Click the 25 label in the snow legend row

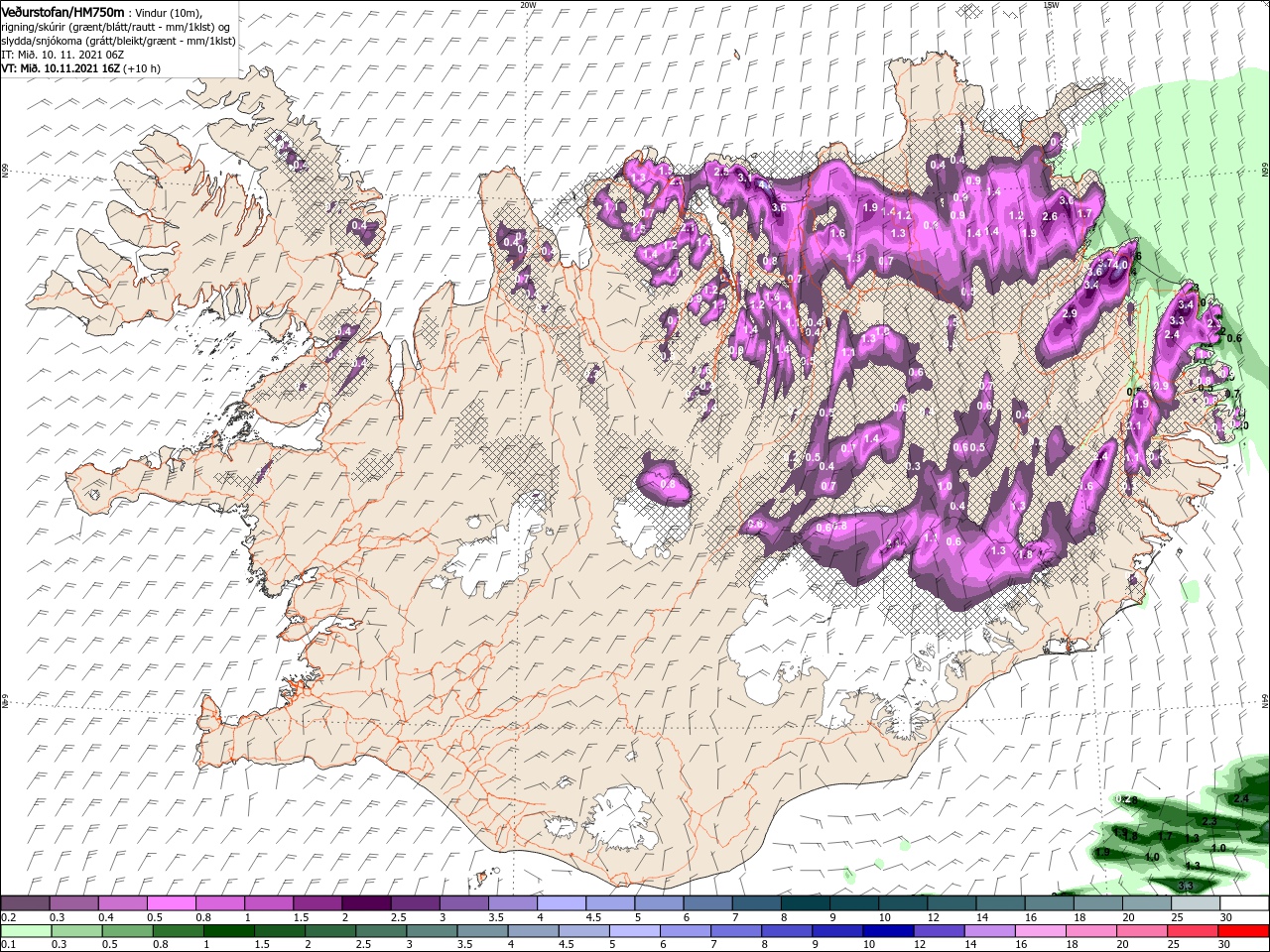point(1178,916)
